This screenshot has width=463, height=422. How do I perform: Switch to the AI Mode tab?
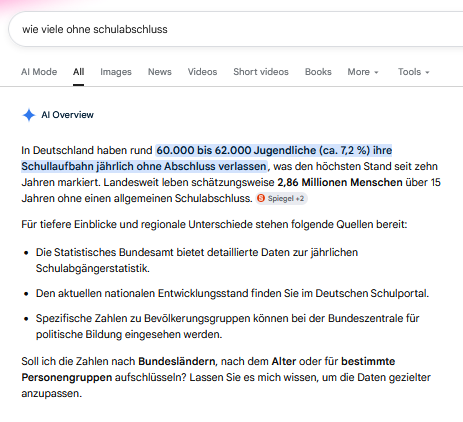(x=39, y=72)
